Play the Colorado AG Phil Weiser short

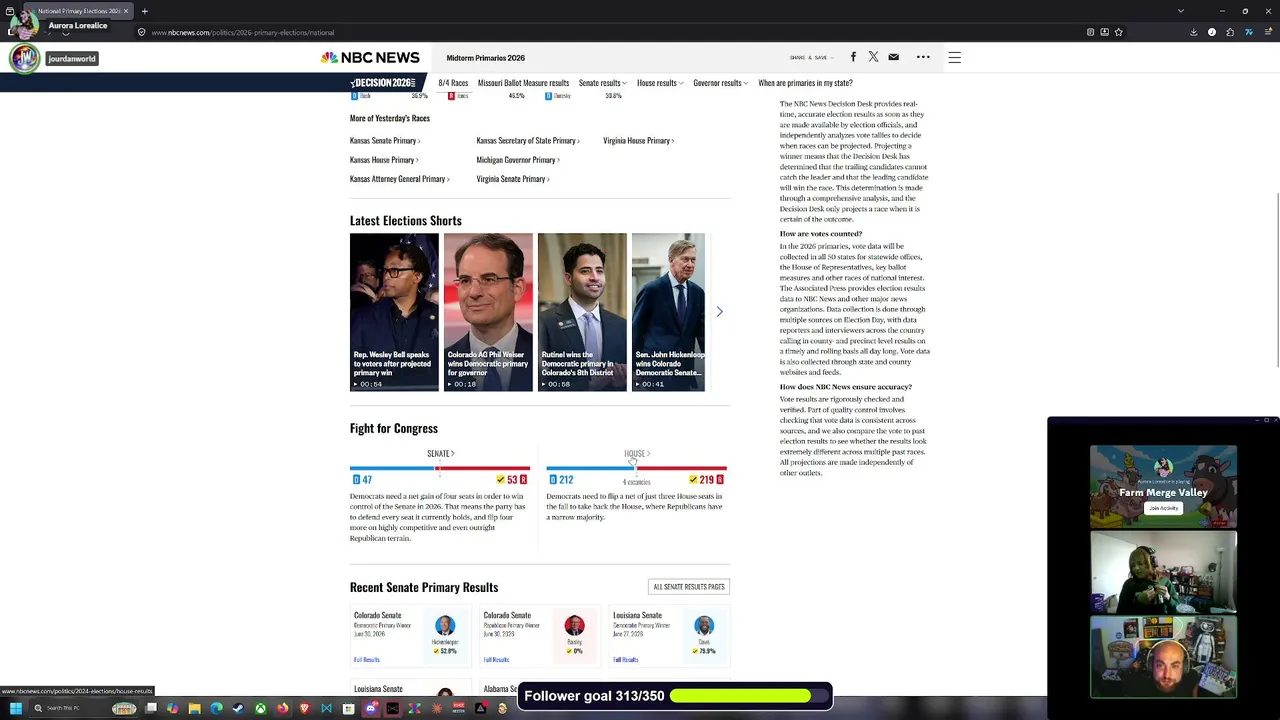point(488,312)
